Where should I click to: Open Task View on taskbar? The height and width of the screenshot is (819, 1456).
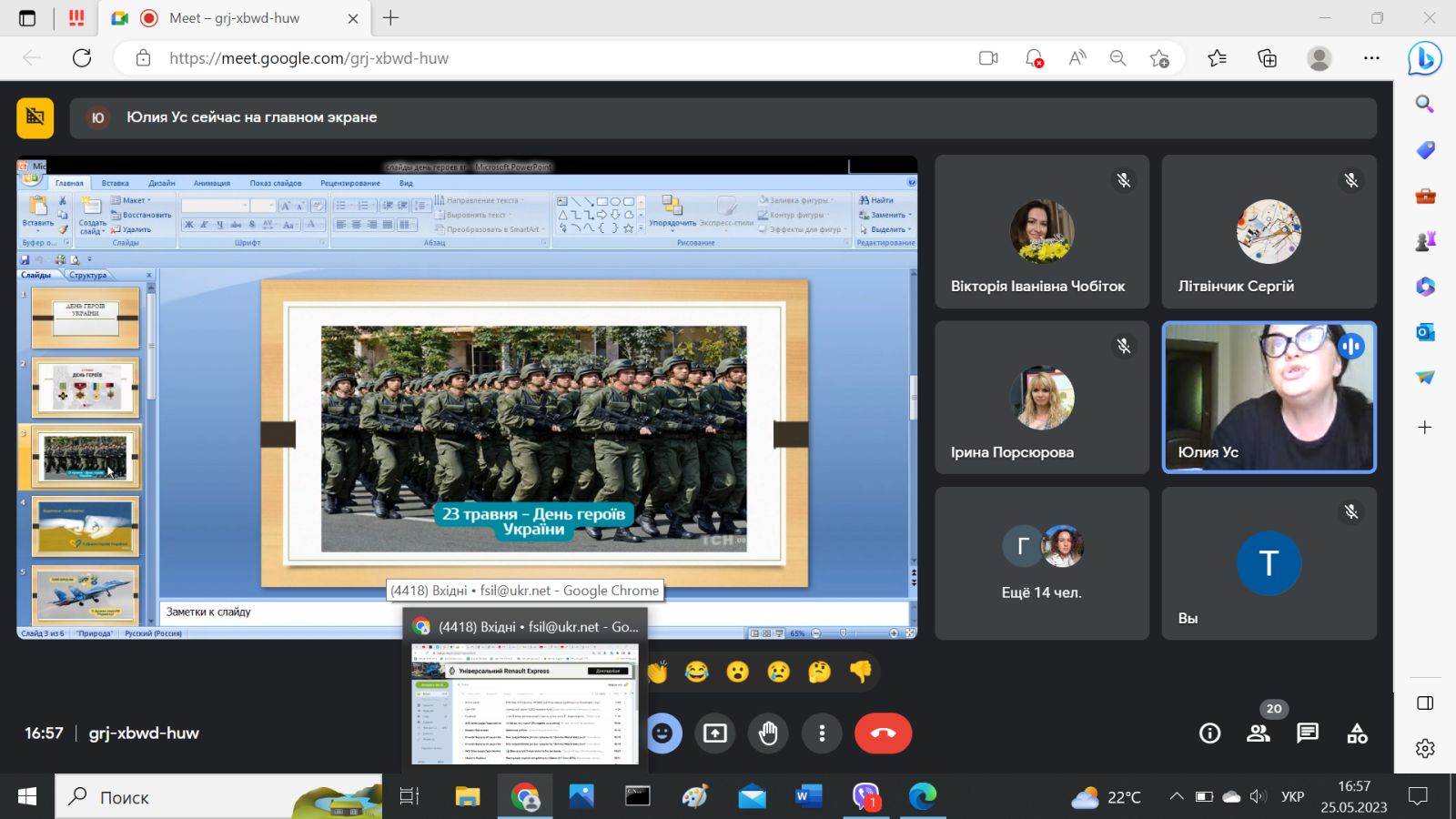coord(409,797)
